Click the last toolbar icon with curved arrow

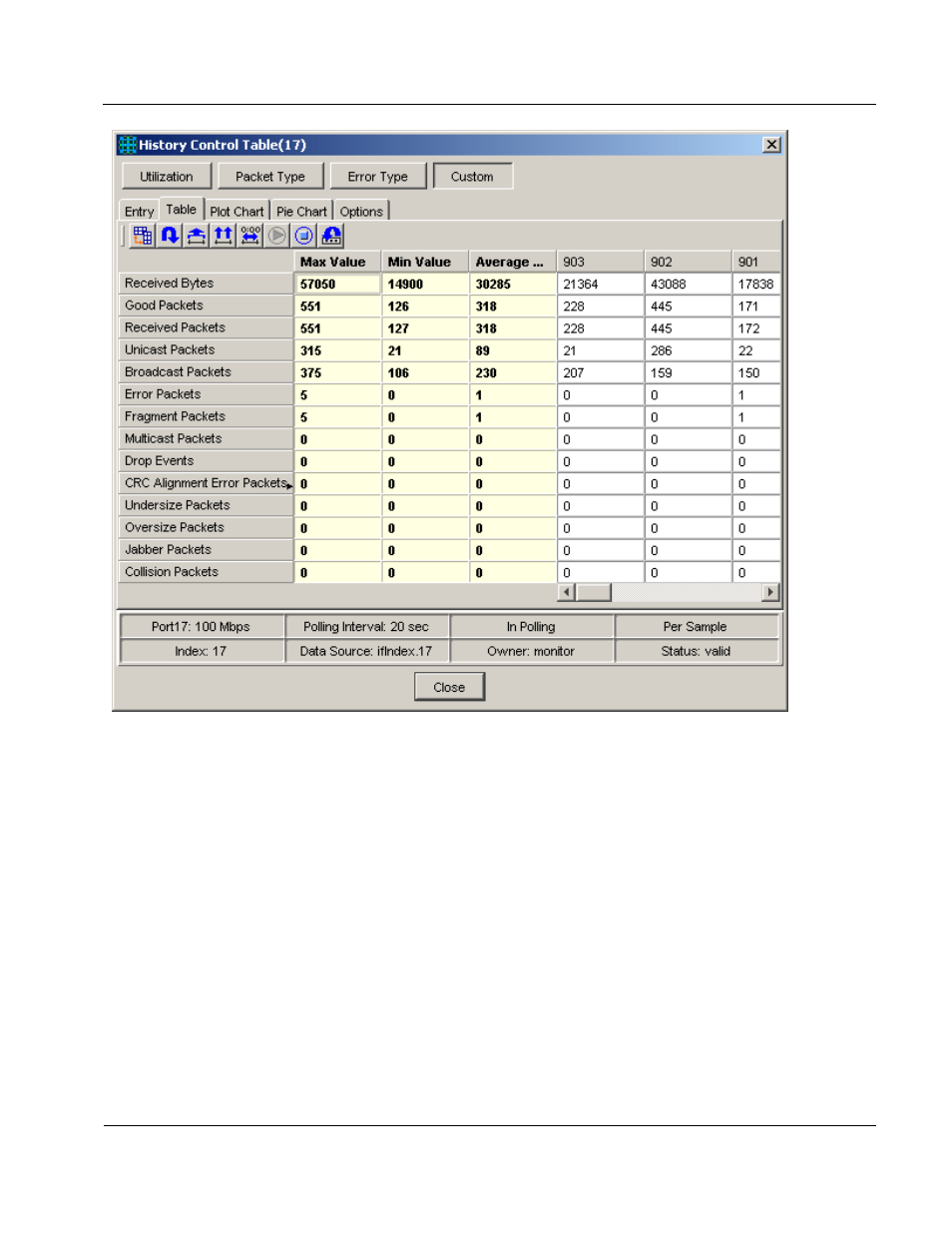[x=331, y=236]
